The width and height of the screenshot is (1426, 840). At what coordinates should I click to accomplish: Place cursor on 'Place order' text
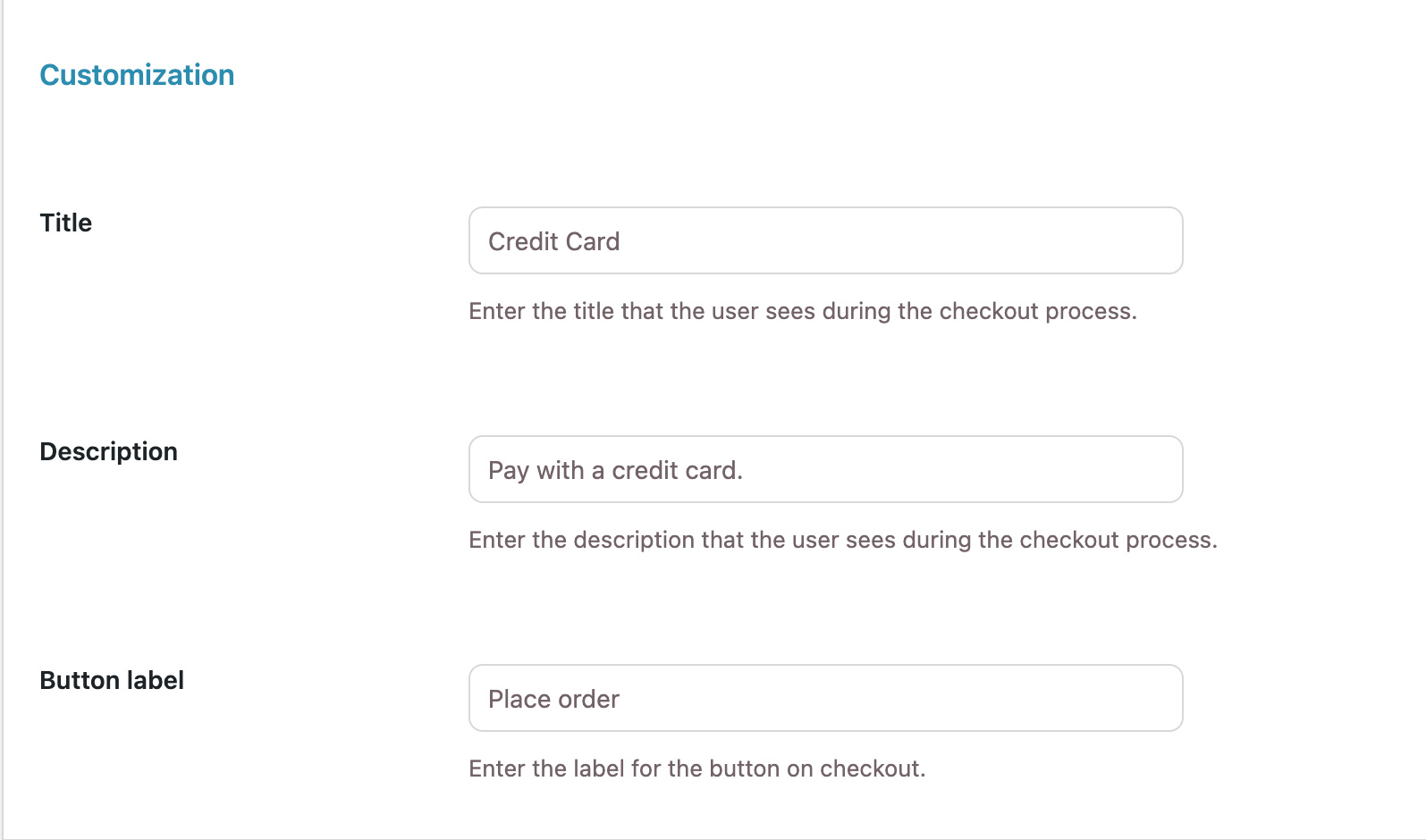pos(553,699)
